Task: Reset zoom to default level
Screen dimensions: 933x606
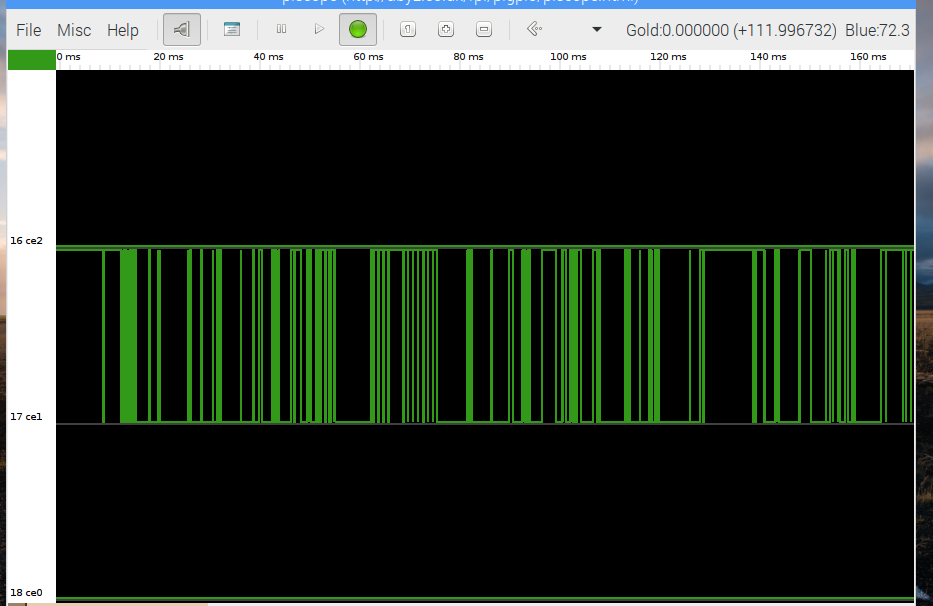Action: point(408,29)
